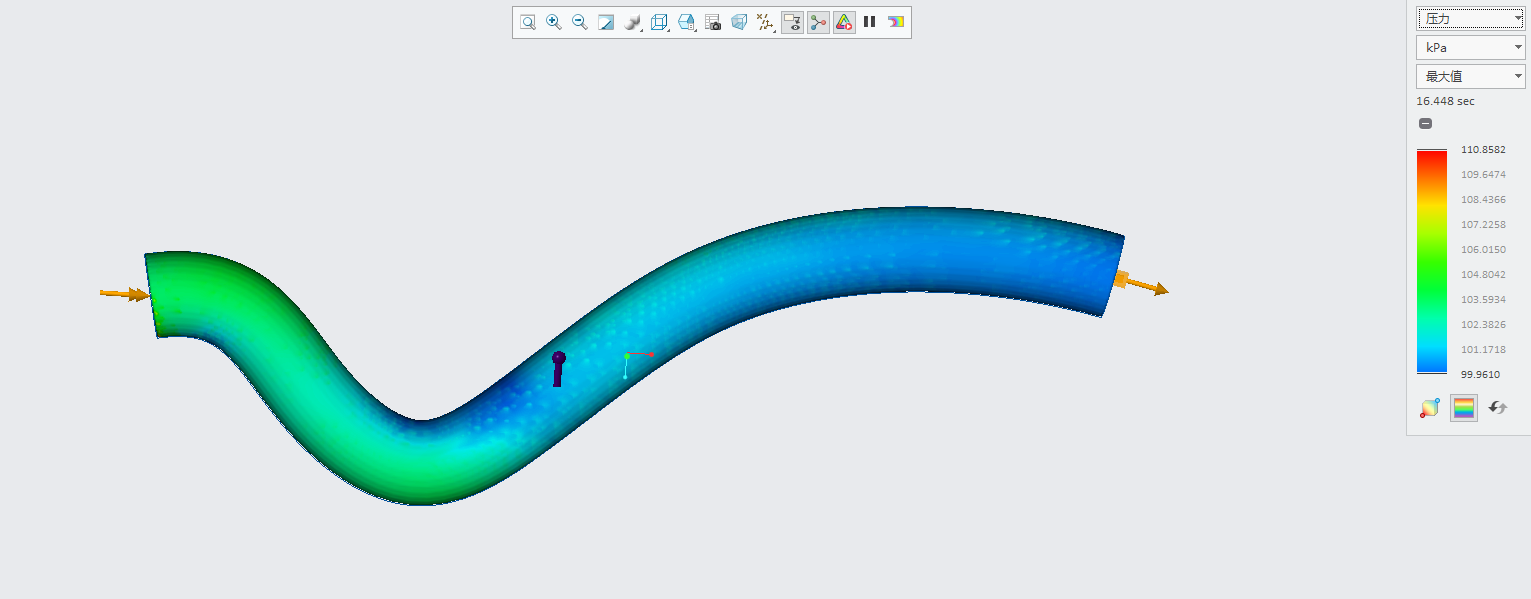Collapse the legend with the minus button

(1425, 124)
